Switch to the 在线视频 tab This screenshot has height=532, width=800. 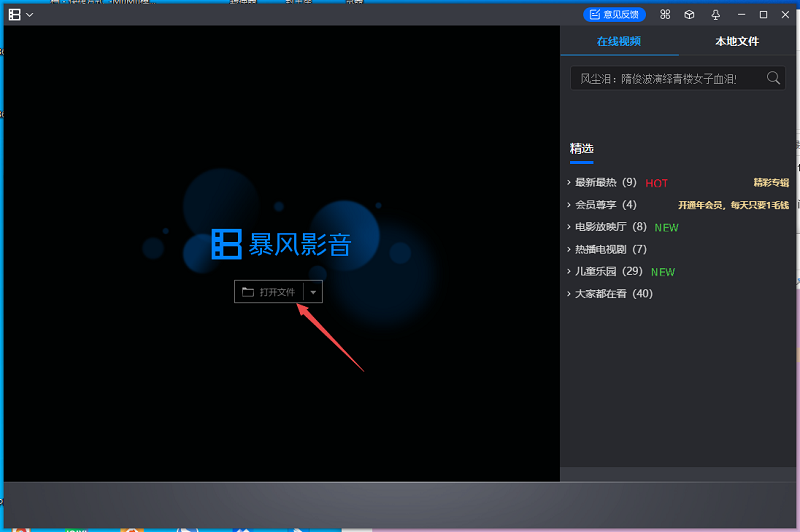click(x=619, y=41)
